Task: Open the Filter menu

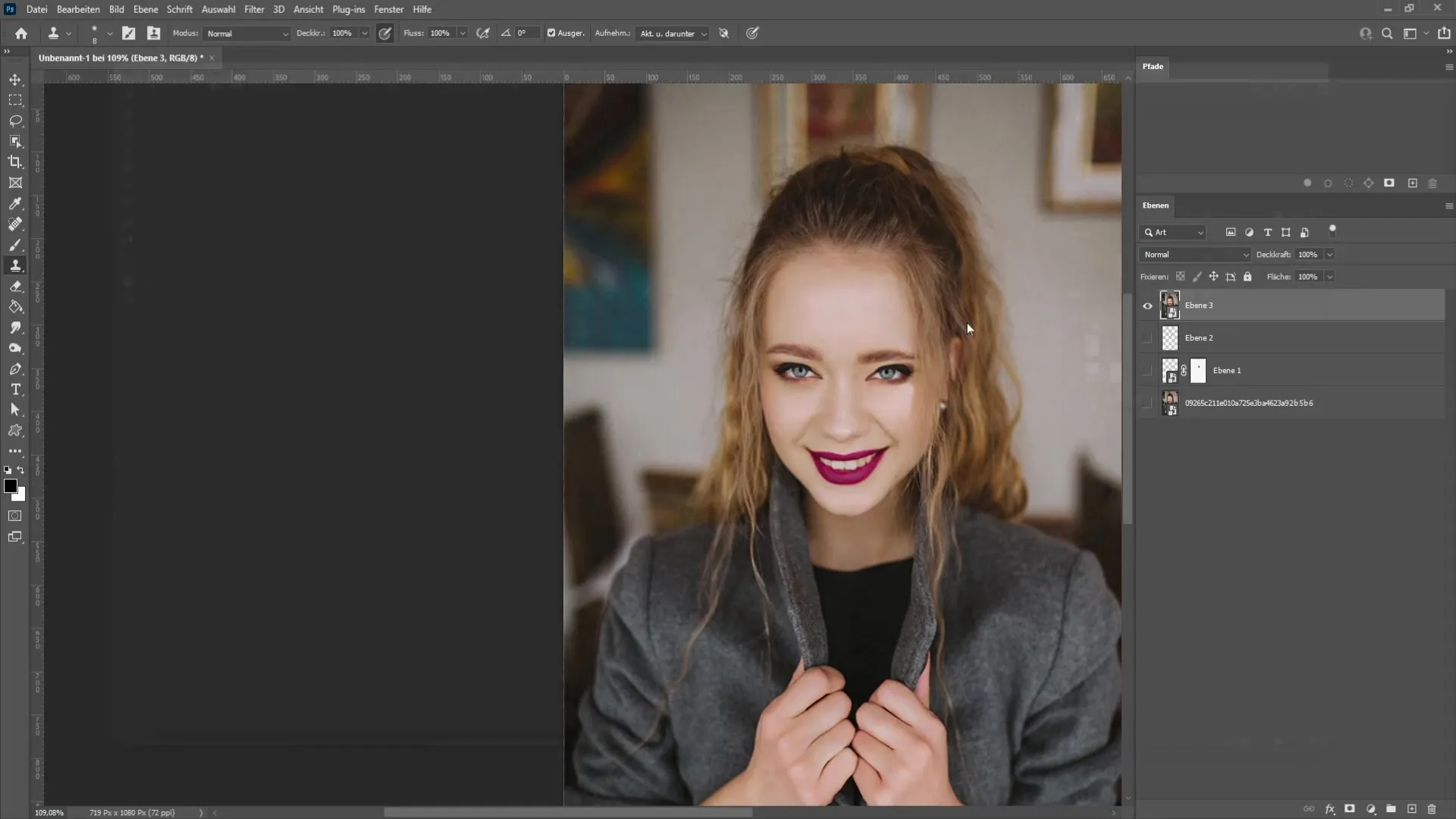Action: click(253, 9)
